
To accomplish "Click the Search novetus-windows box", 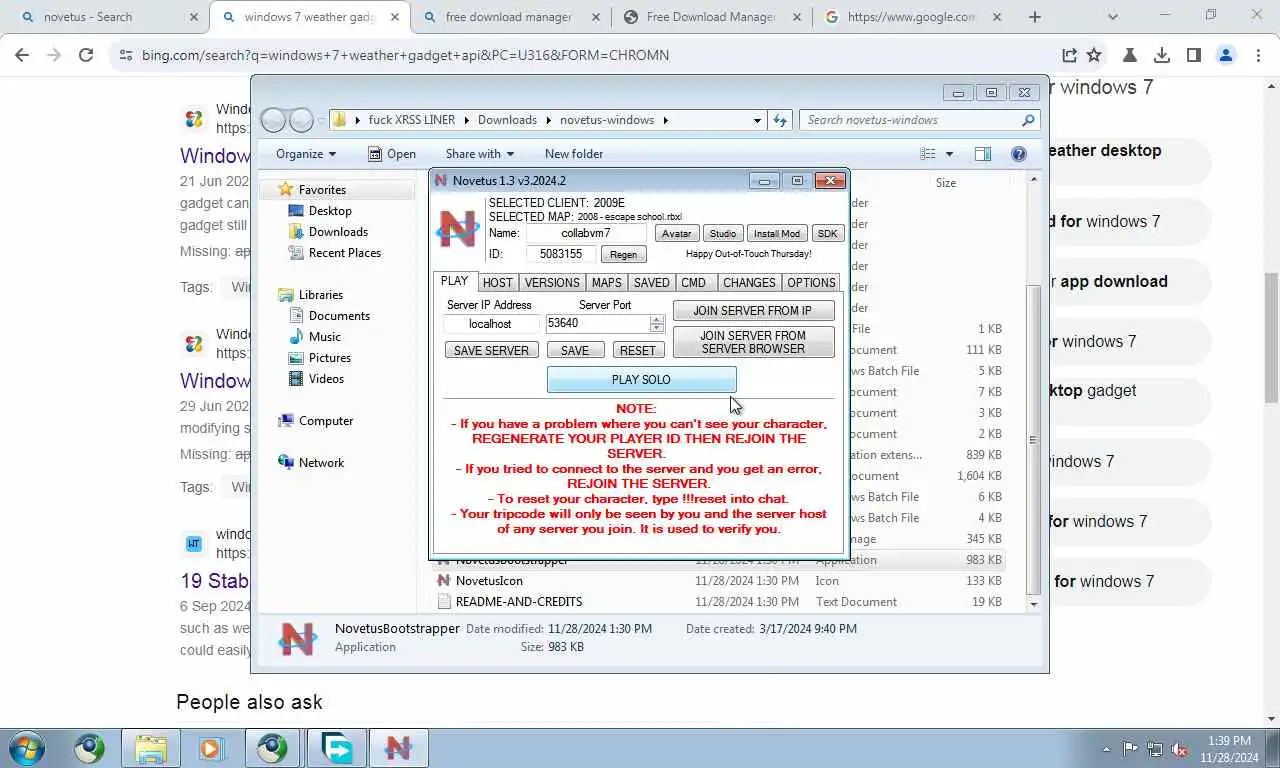I will 919,120.
